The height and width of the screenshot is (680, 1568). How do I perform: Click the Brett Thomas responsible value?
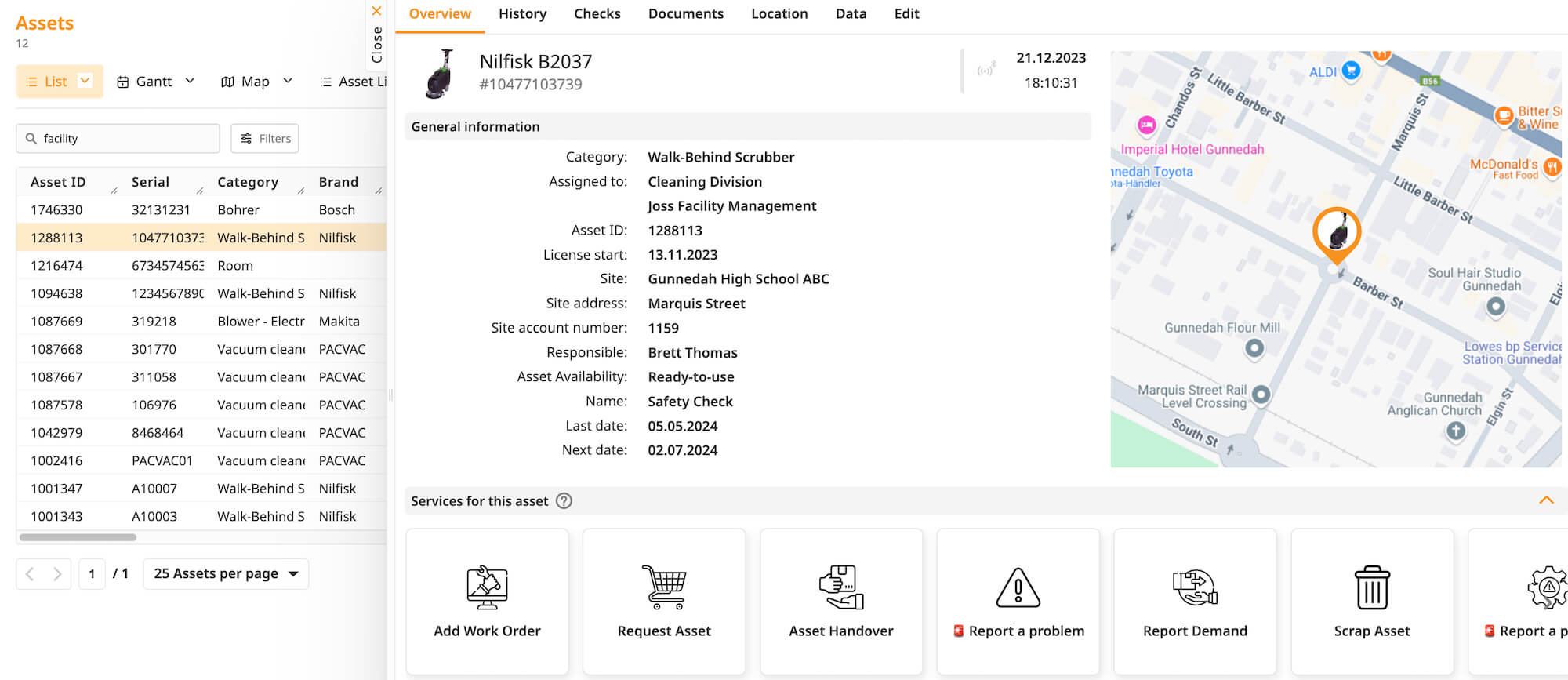click(692, 353)
